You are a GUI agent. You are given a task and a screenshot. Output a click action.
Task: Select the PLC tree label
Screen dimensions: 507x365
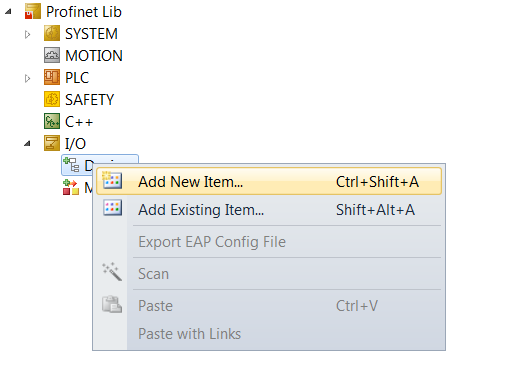[x=77, y=78]
